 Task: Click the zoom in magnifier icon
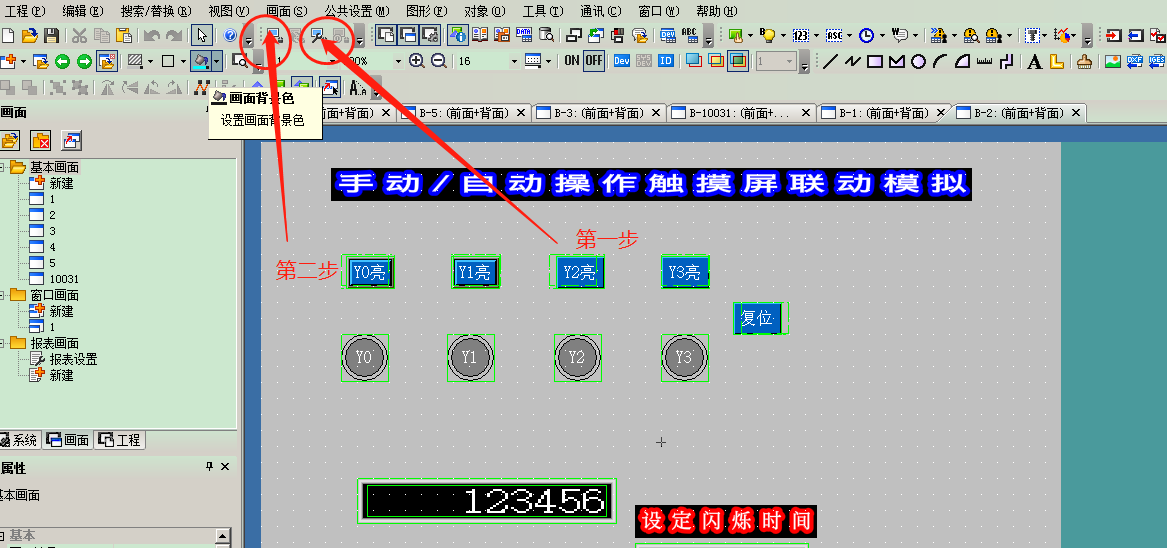coord(417,61)
